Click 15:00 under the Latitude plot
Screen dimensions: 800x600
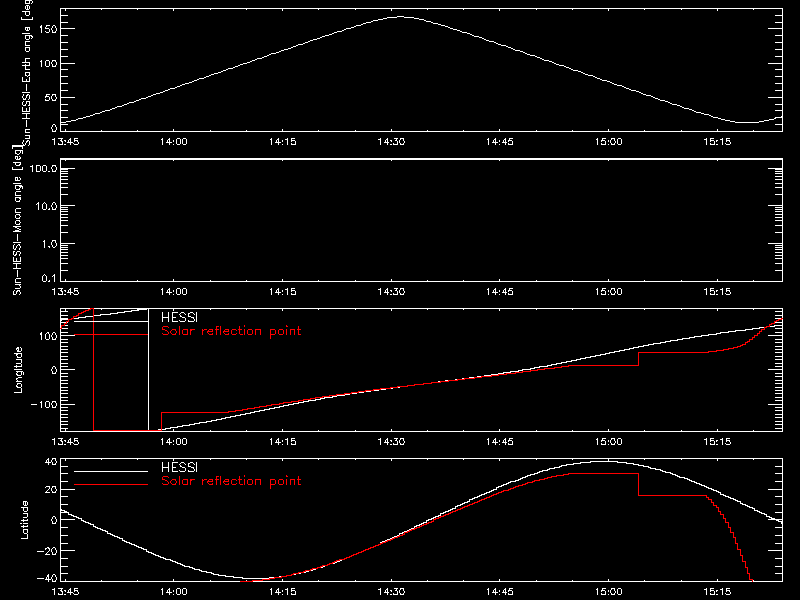tap(609, 592)
